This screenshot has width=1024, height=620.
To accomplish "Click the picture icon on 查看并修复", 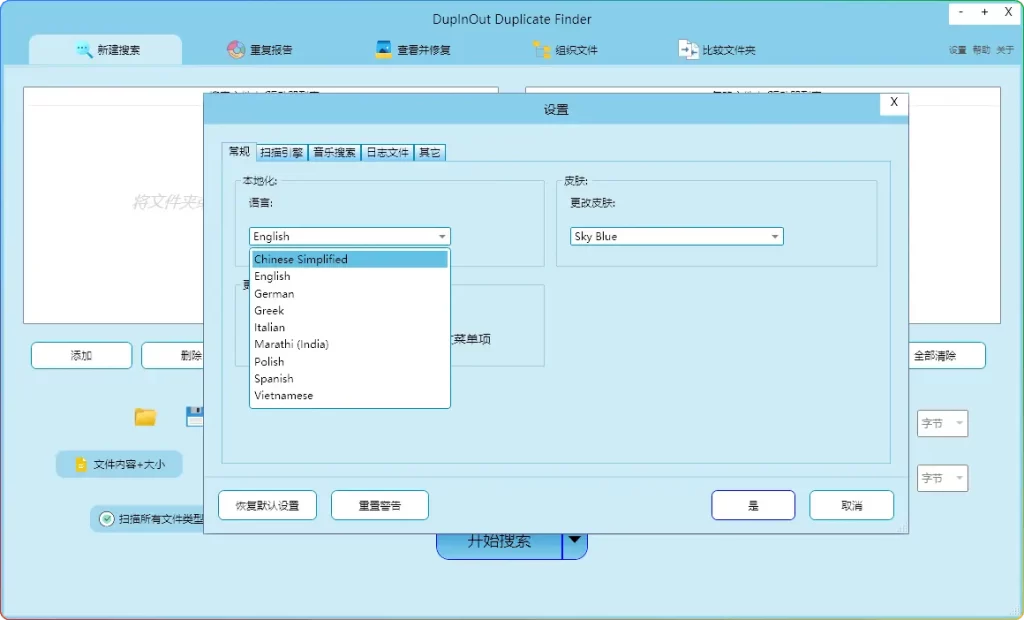I will point(383,50).
